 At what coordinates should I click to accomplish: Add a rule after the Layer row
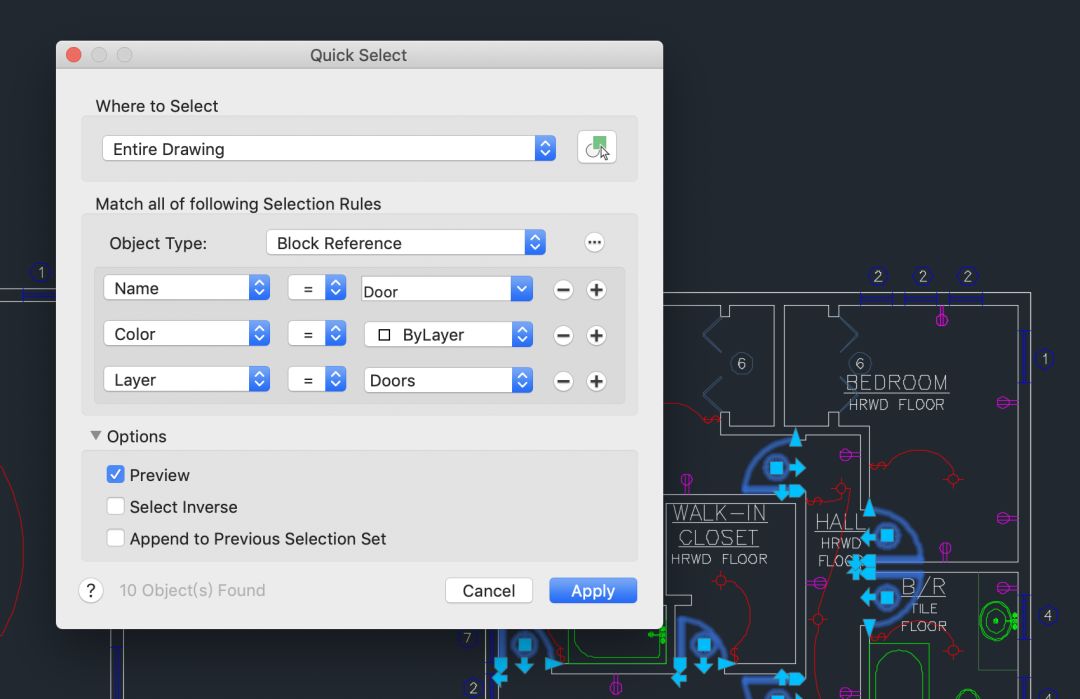[x=596, y=381]
